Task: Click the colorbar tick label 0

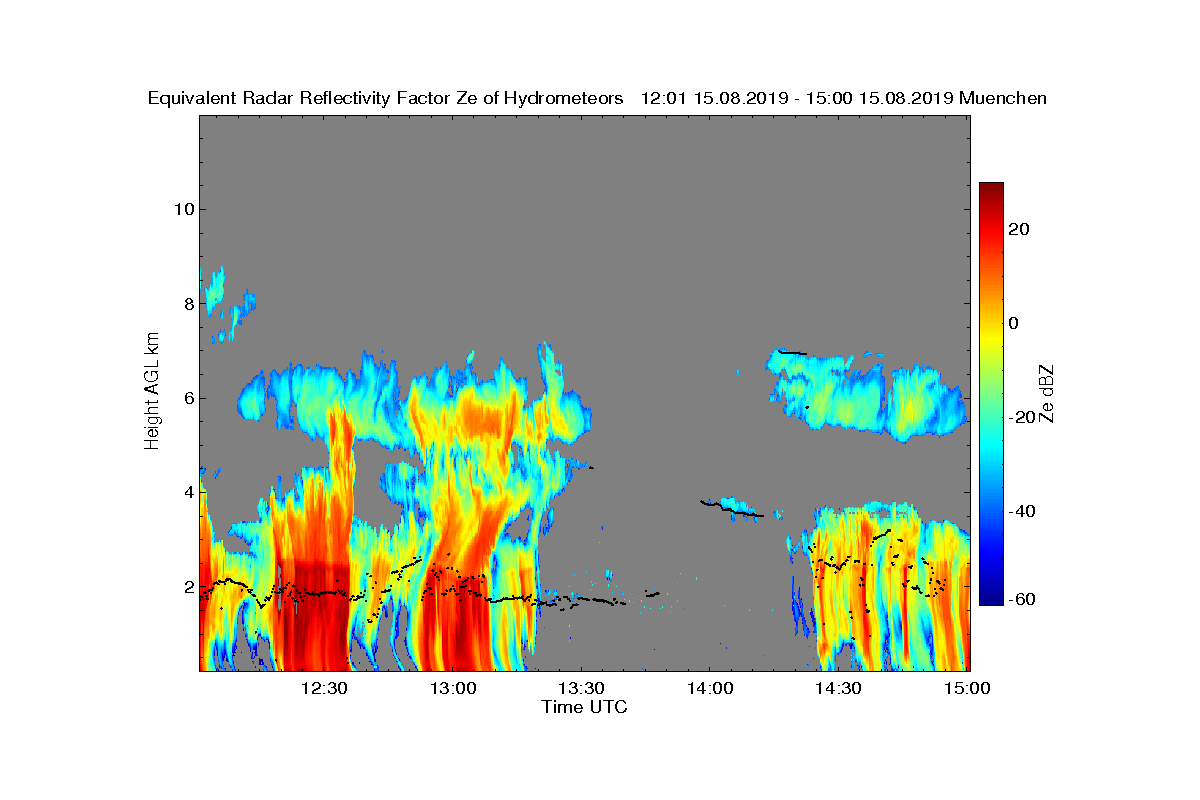Action: click(1014, 323)
